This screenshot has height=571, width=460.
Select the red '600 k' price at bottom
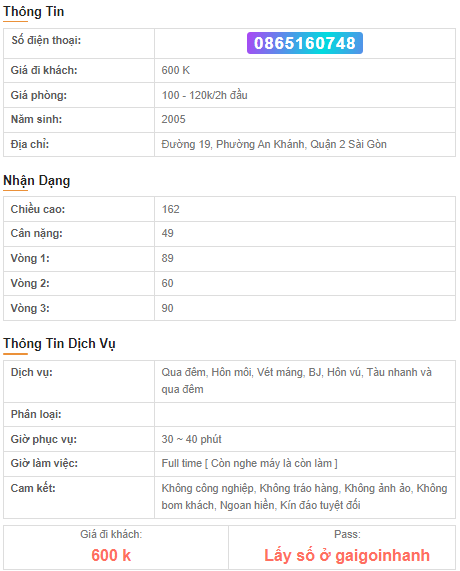click(x=111, y=555)
